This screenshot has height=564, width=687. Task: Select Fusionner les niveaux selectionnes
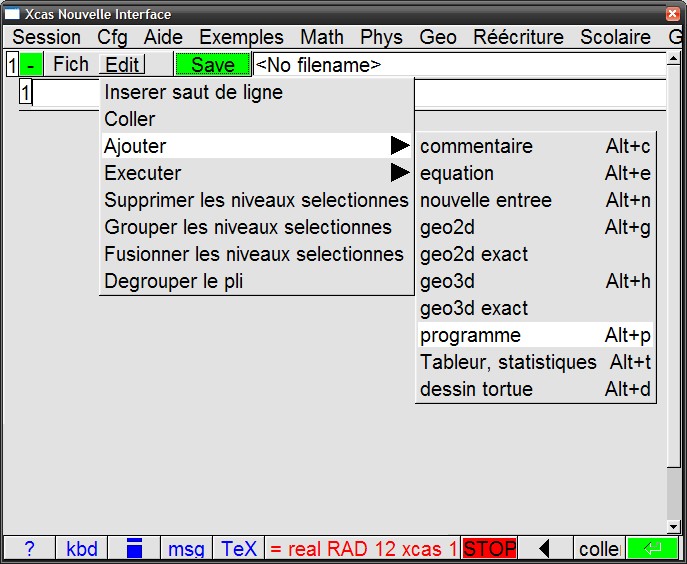coord(256,254)
